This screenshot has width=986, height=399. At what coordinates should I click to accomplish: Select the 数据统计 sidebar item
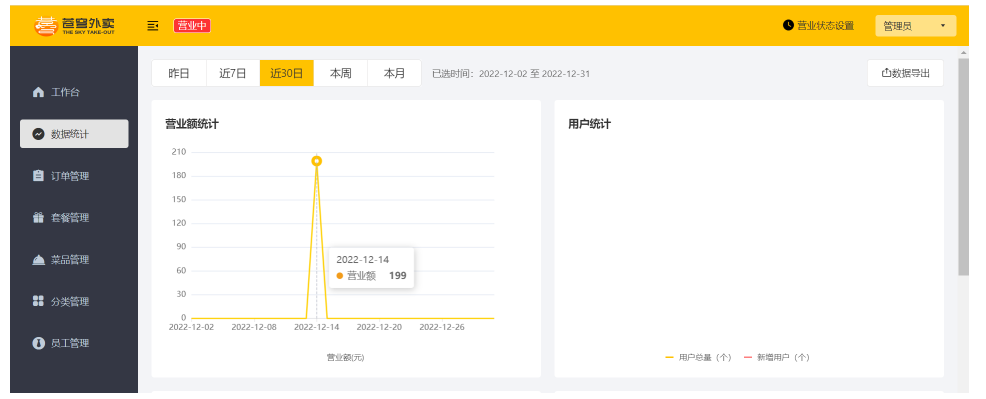click(x=74, y=134)
